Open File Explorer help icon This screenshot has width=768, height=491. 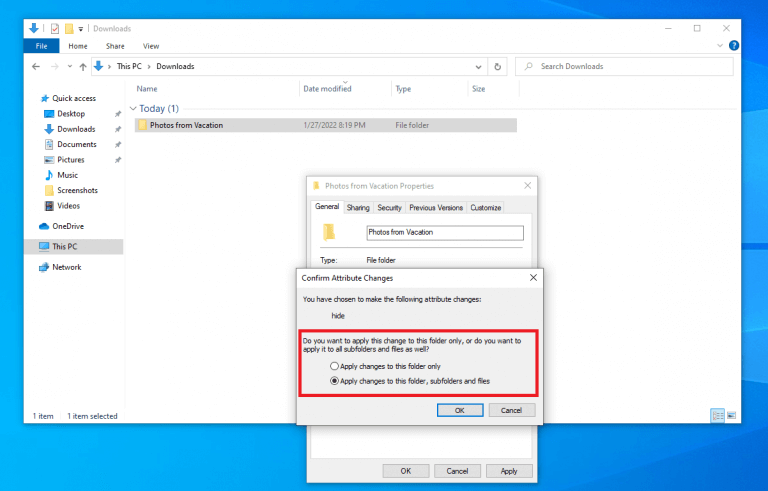[734, 46]
